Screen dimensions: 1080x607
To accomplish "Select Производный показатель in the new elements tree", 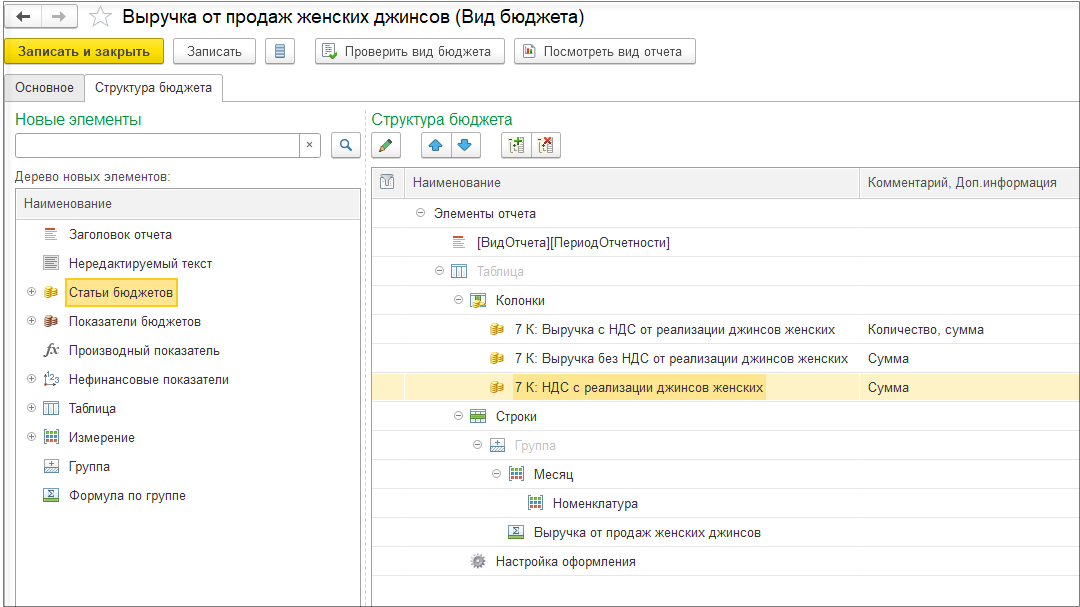I will pos(144,351).
